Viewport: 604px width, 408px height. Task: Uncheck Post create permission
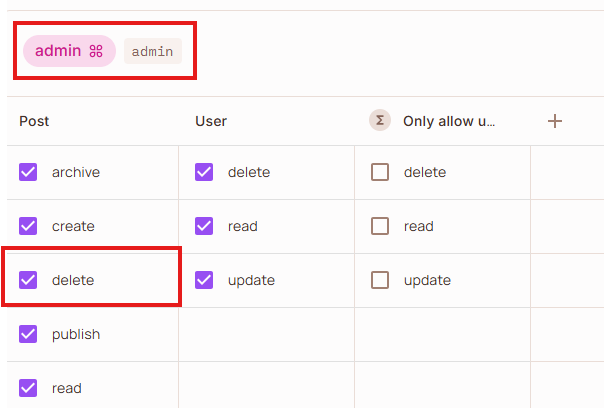pos(28,226)
